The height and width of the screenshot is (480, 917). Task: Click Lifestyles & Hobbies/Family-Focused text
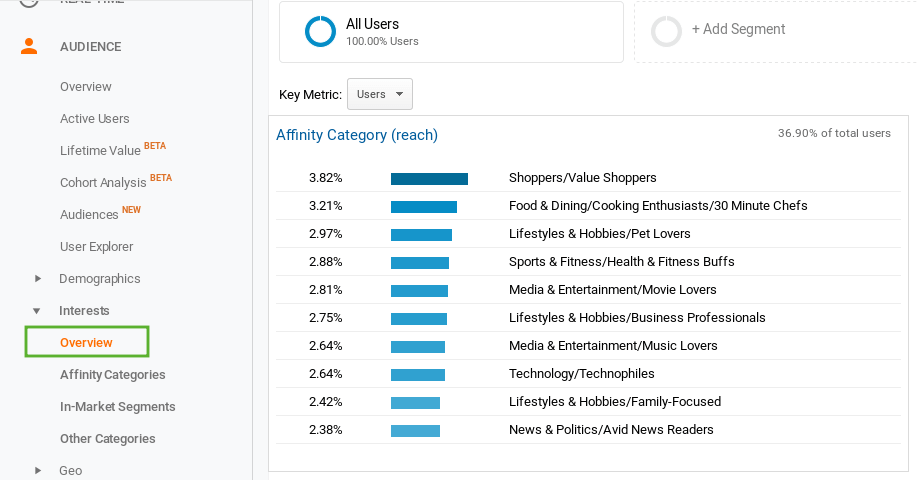[615, 402]
